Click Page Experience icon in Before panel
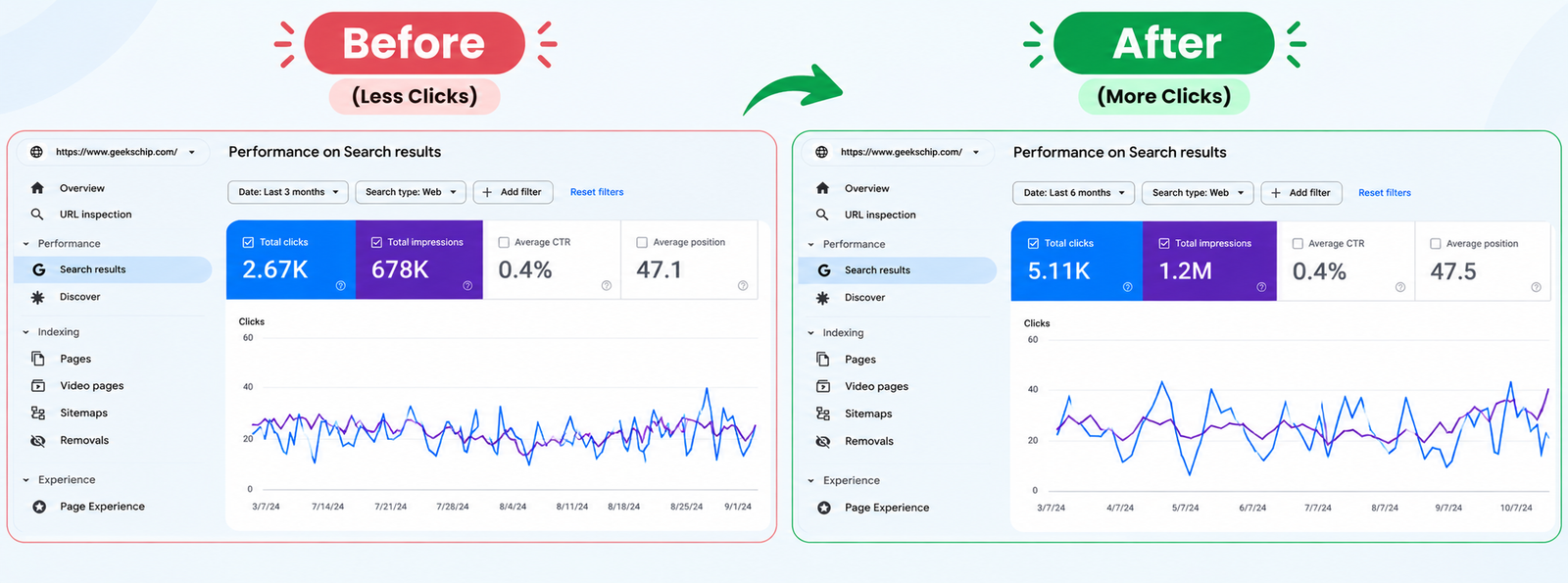 click(x=39, y=507)
